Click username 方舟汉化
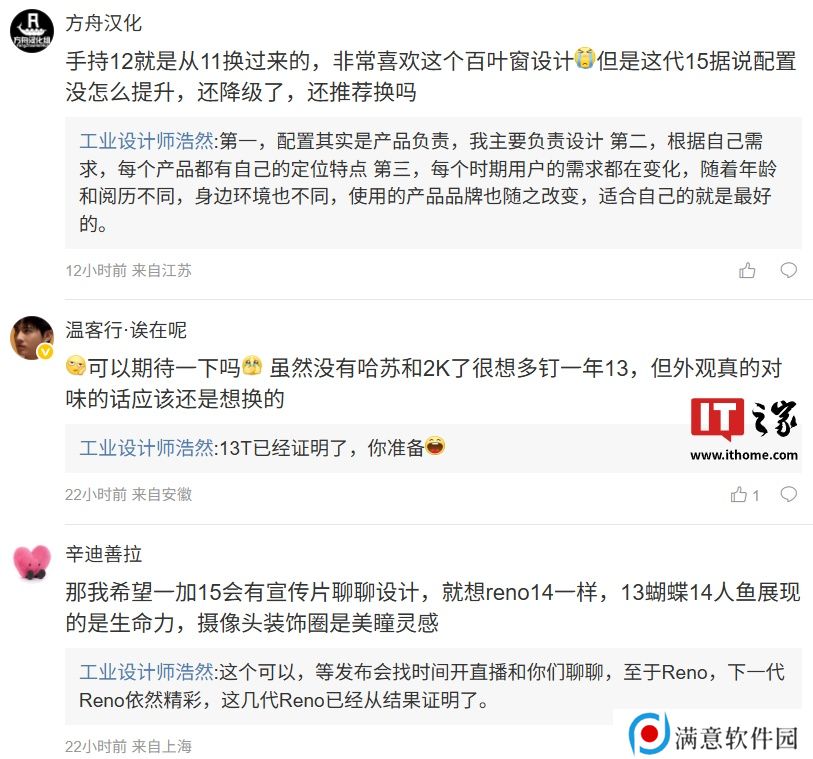The width and height of the screenshot is (813, 759). [104, 23]
